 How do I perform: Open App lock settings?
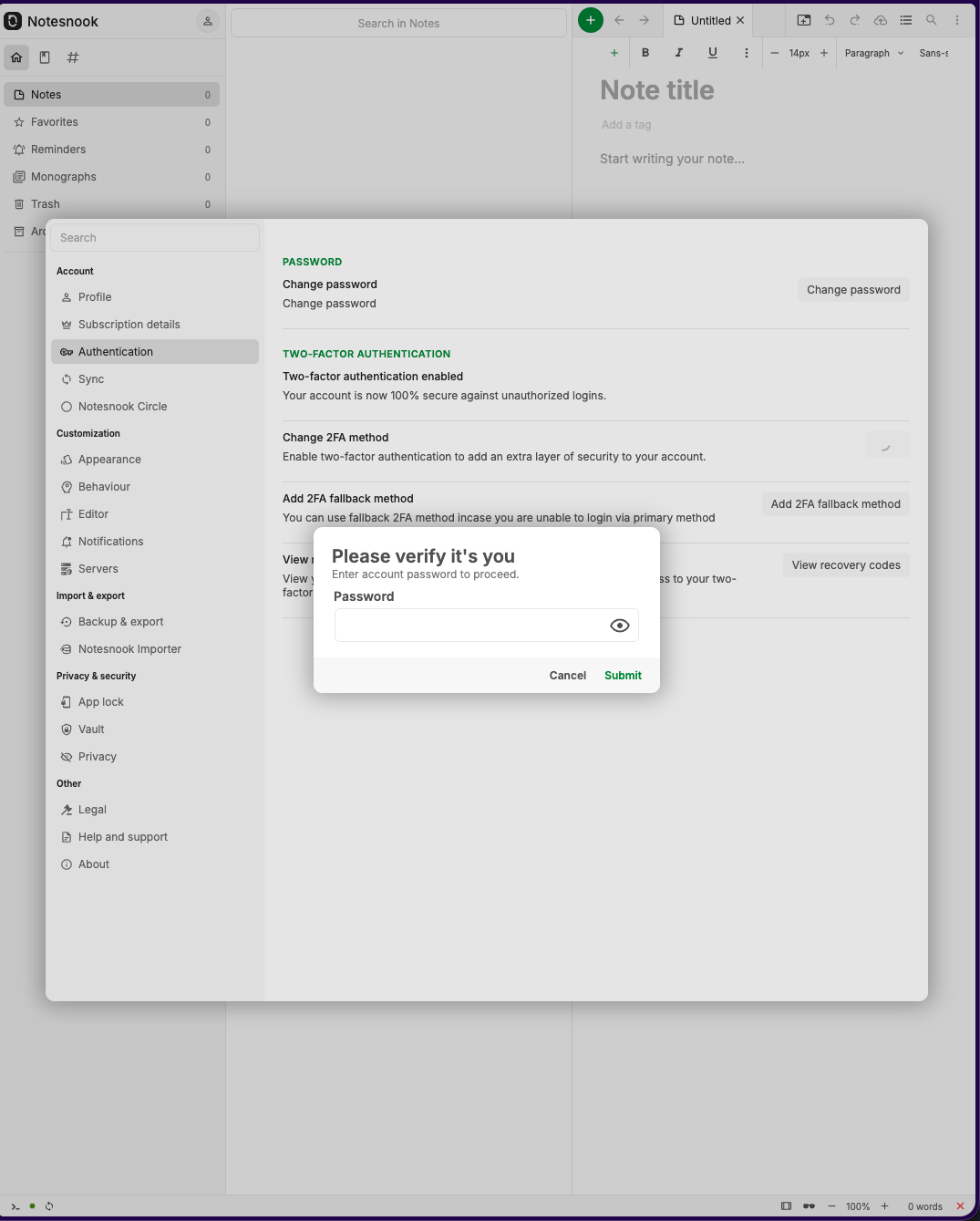click(x=155, y=702)
